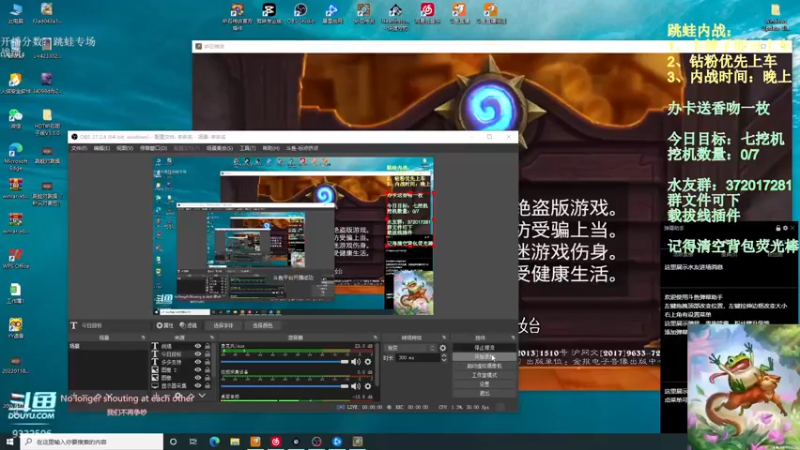The width and height of the screenshot is (800, 450).
Task: Toggle lock of 战绩 source
Action: [x=207, y=346]
